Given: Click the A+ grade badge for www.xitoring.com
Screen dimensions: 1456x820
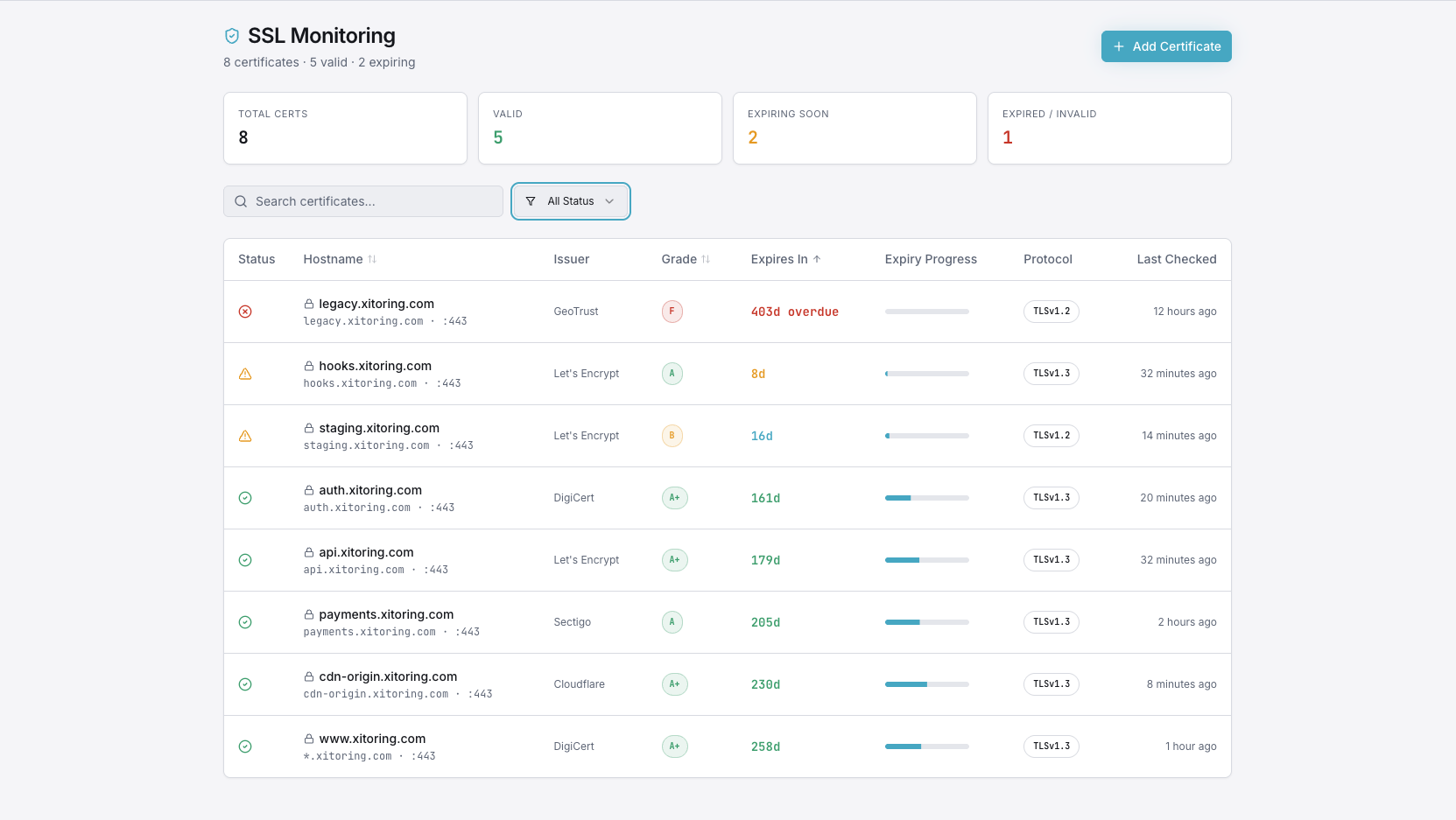Looking at the screenshot, I should (x=674, y=746).
